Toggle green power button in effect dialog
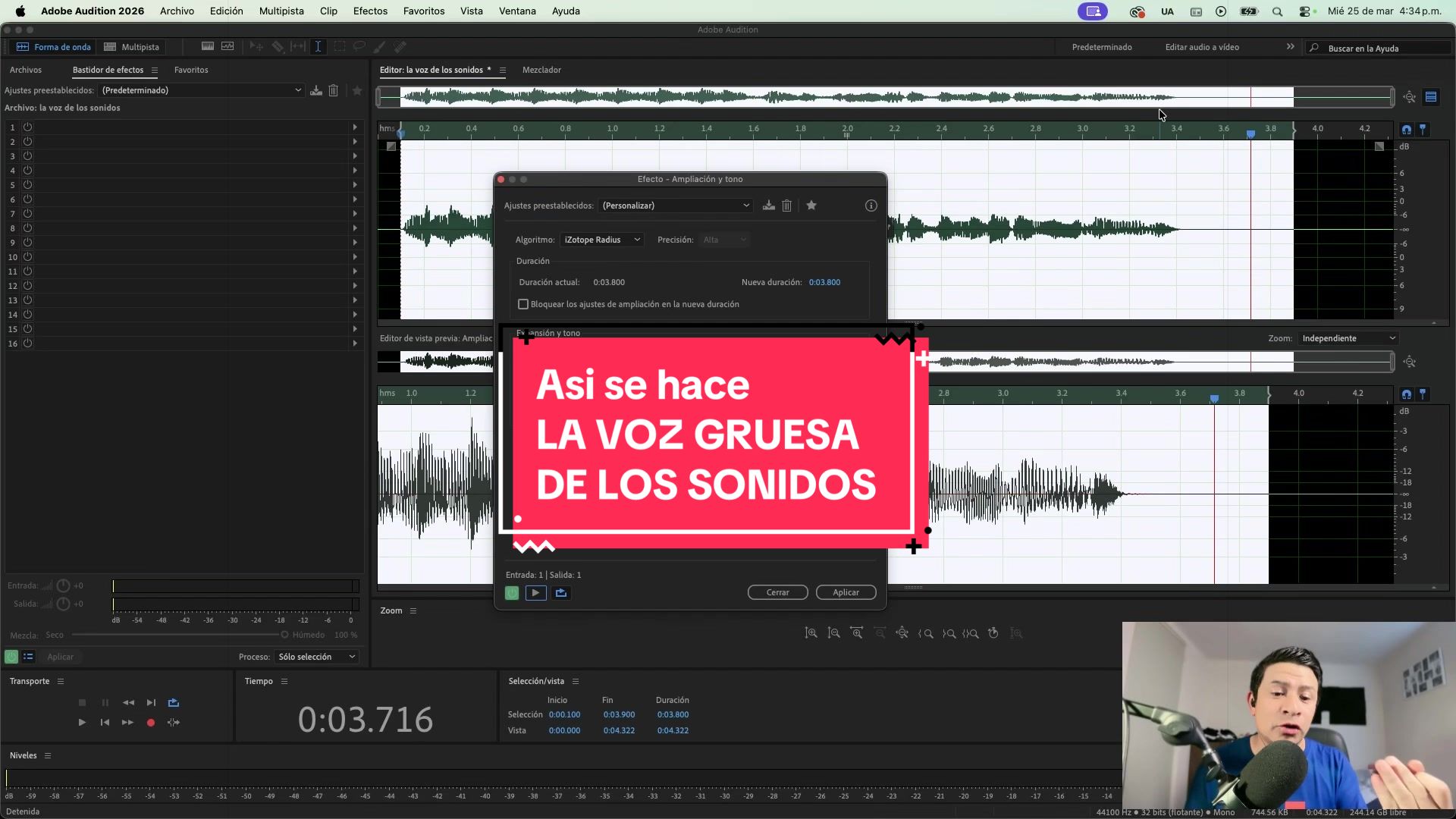The height and width of the screenshot is (819, 1456). (x=512, y=593)
